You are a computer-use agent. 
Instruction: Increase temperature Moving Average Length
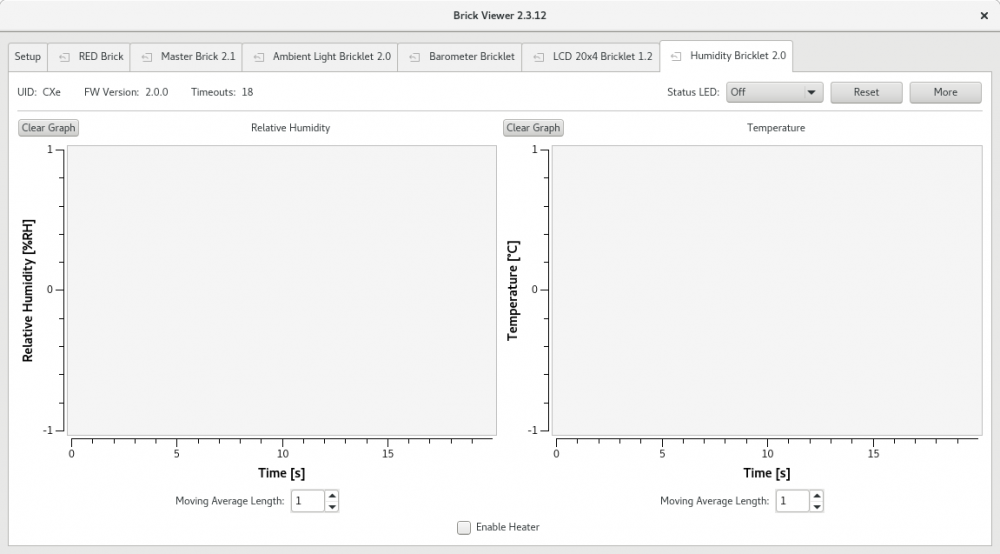coord(816,495)
